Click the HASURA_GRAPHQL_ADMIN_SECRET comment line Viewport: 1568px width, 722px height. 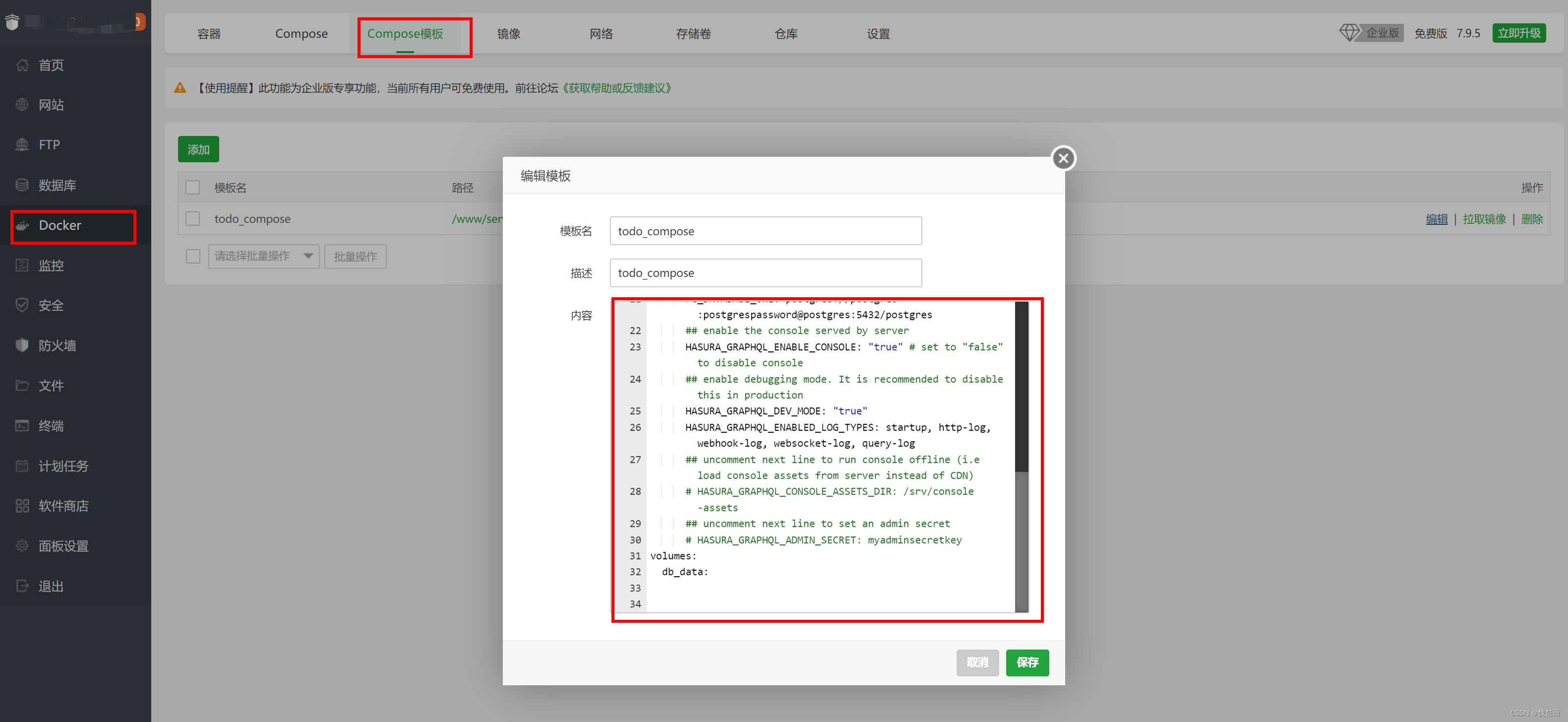coord(824,540)
